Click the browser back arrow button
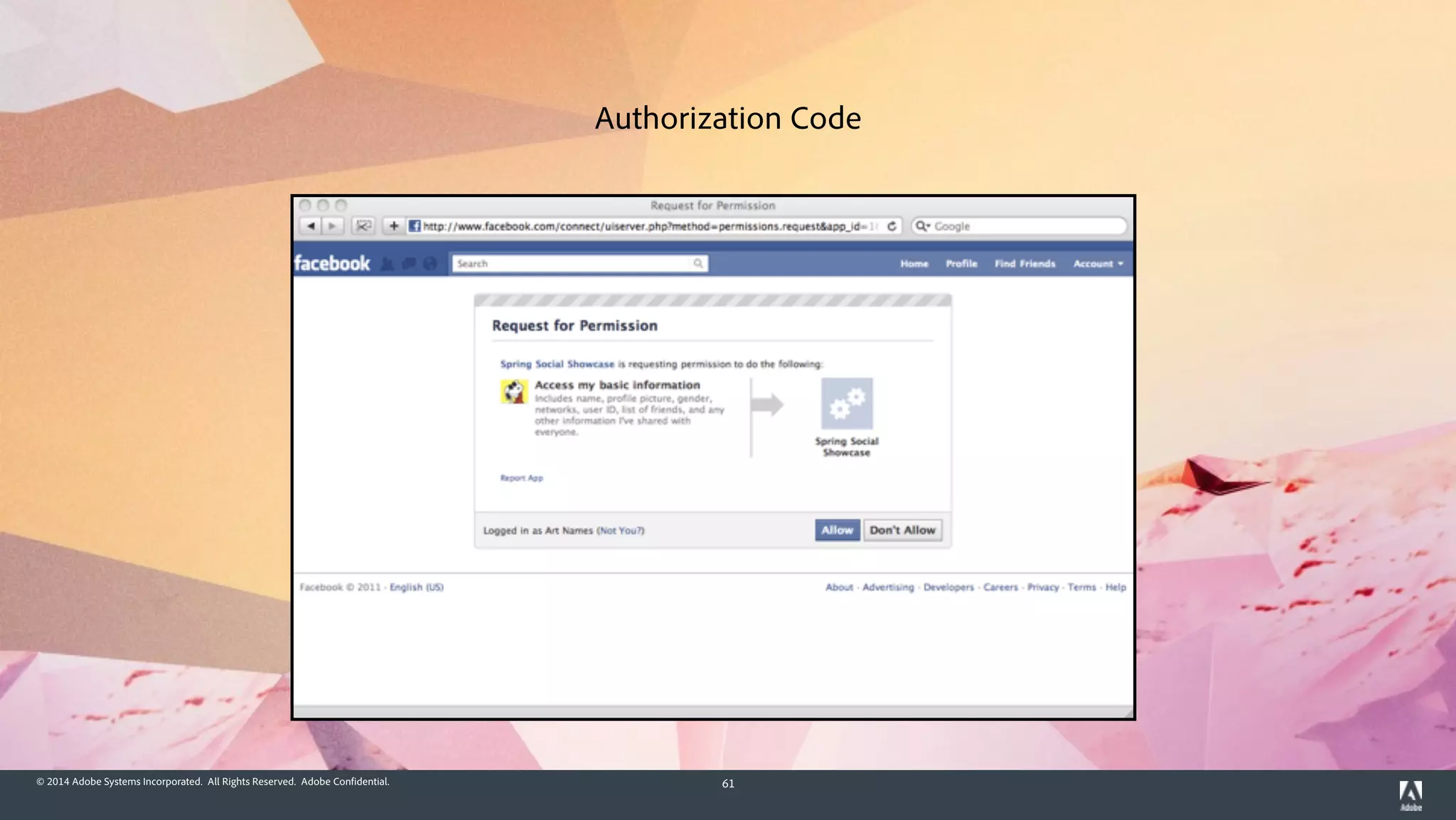This screenshot has height=820, width=1456. click(311, 226)
